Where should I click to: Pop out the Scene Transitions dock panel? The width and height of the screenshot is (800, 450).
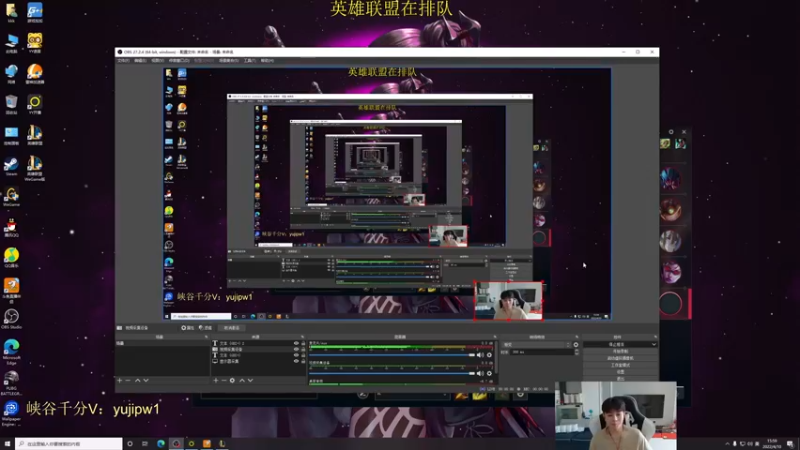tap(577, 337)
